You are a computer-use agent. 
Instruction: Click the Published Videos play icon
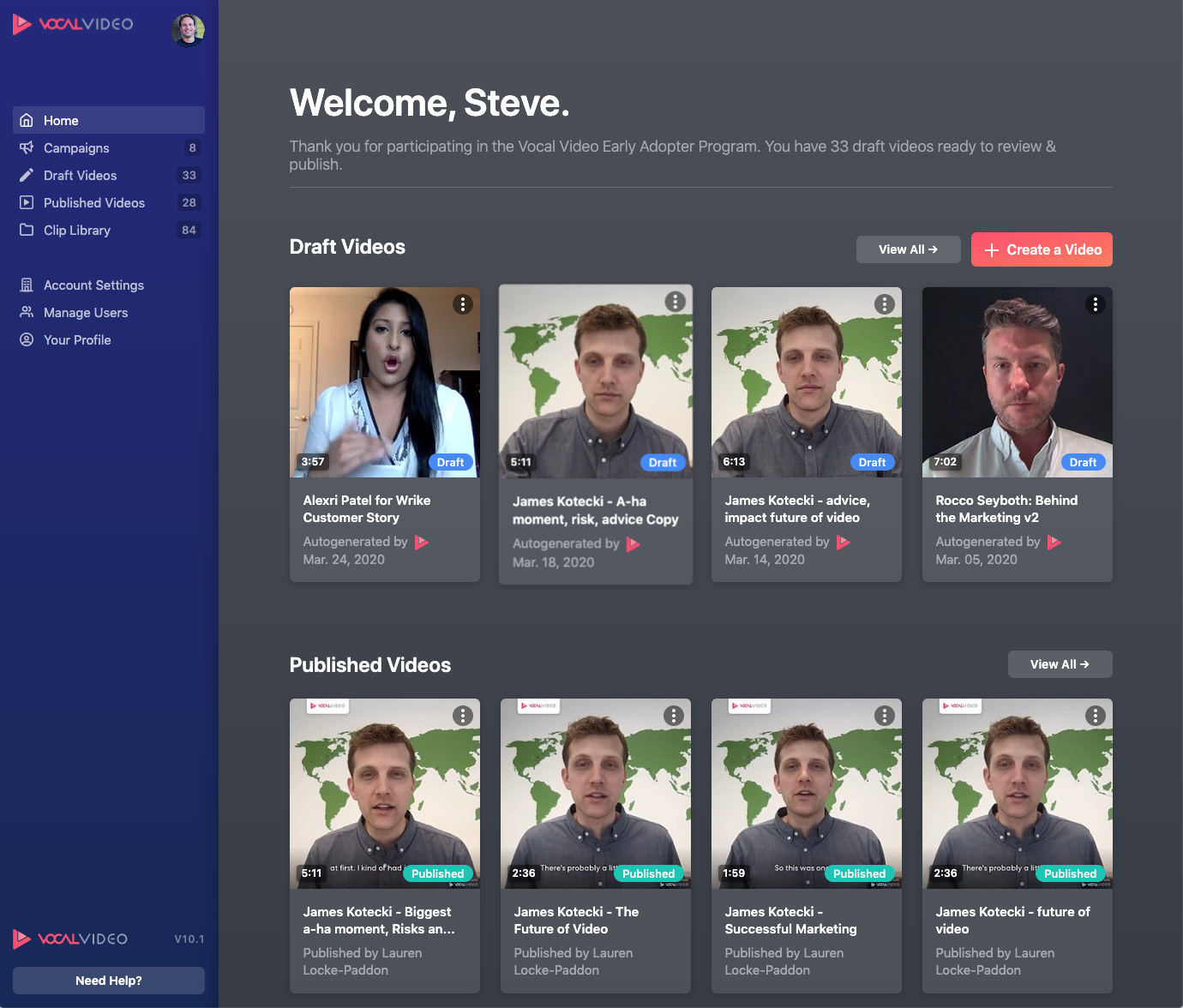(27, 202)
